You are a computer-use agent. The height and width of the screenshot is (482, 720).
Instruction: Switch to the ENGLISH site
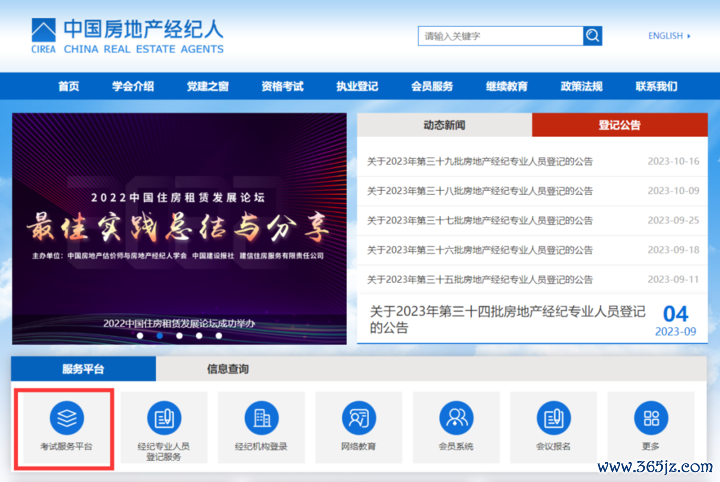tap(669, 36)
